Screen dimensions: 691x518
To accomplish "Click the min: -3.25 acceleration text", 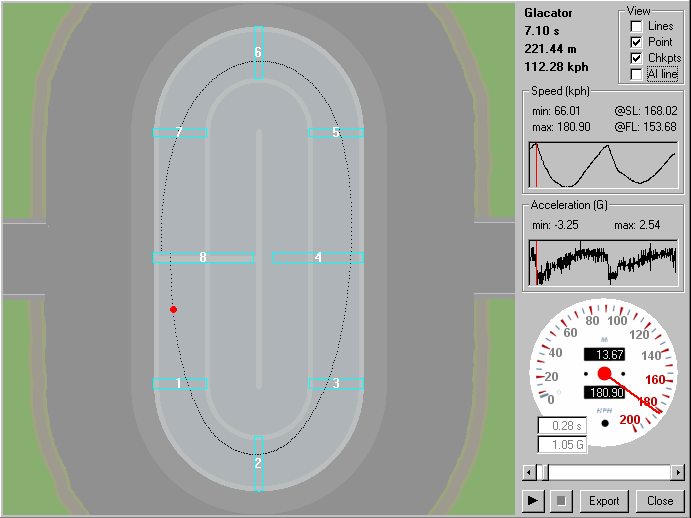I will [x=555, y=225].
